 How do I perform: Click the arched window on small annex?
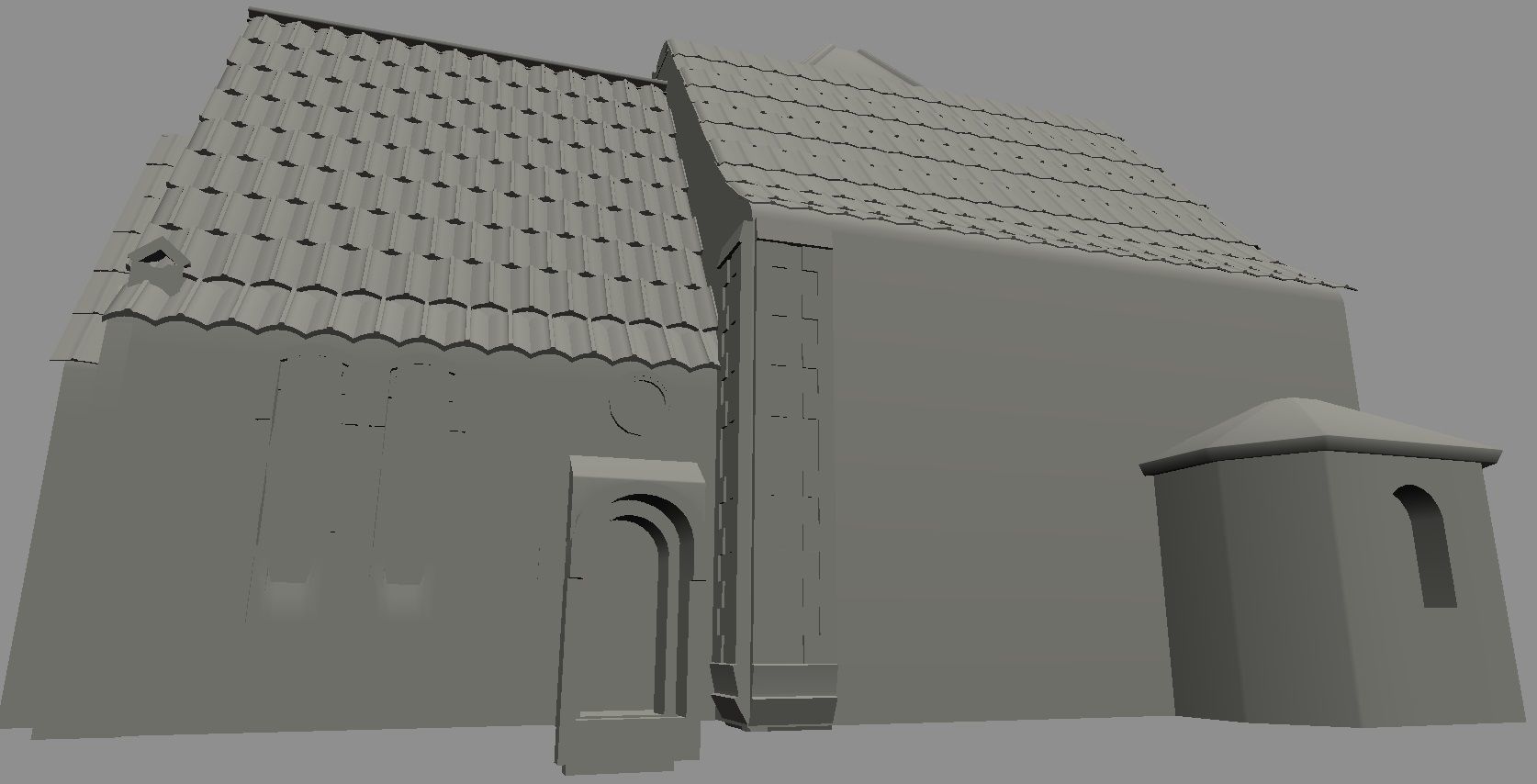pyautogui.click(x=1425, y=546)
